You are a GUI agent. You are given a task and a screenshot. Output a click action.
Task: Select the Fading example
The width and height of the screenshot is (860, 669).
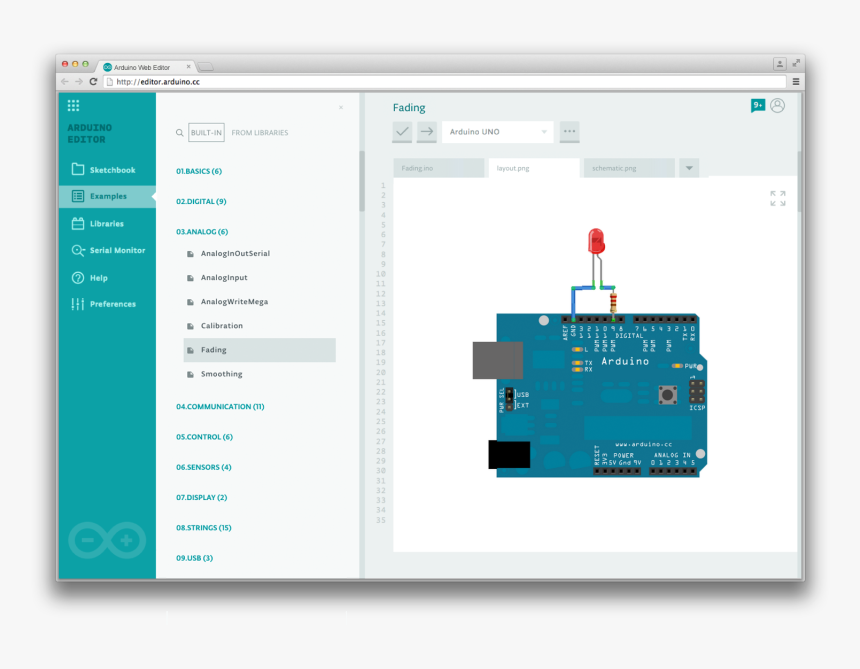coord(259,350)
